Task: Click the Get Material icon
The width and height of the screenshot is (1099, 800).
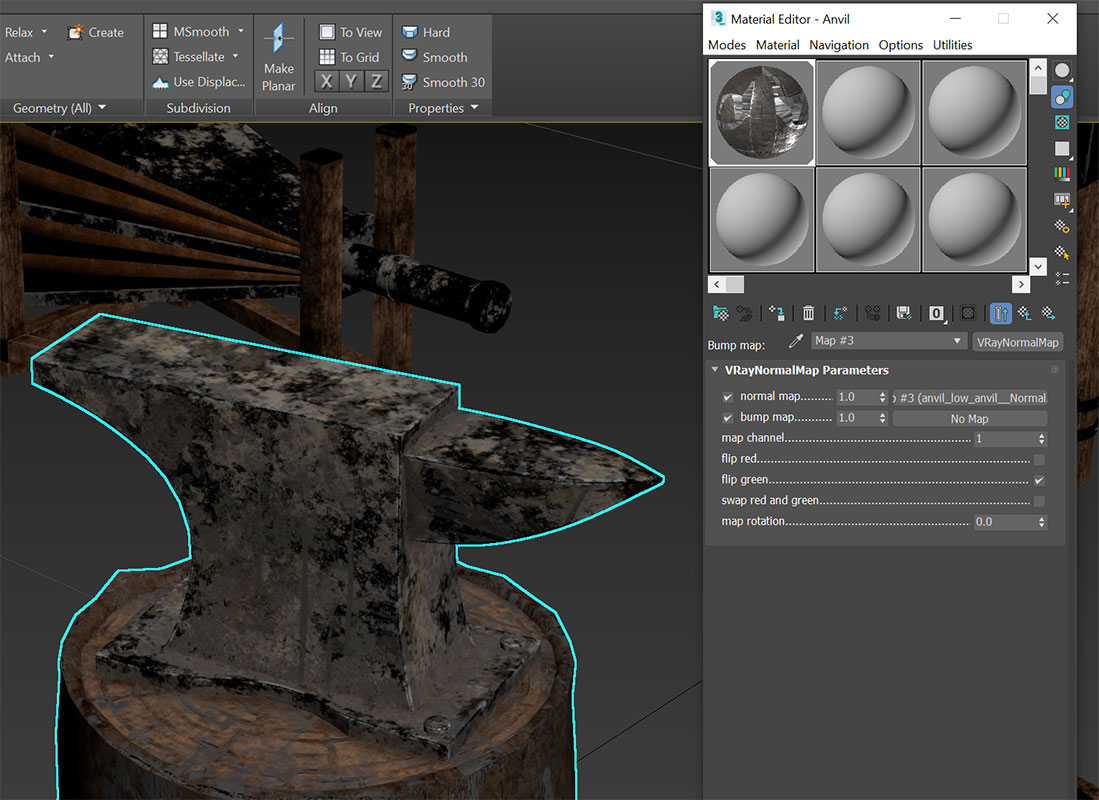Action: tap(721, 313)
